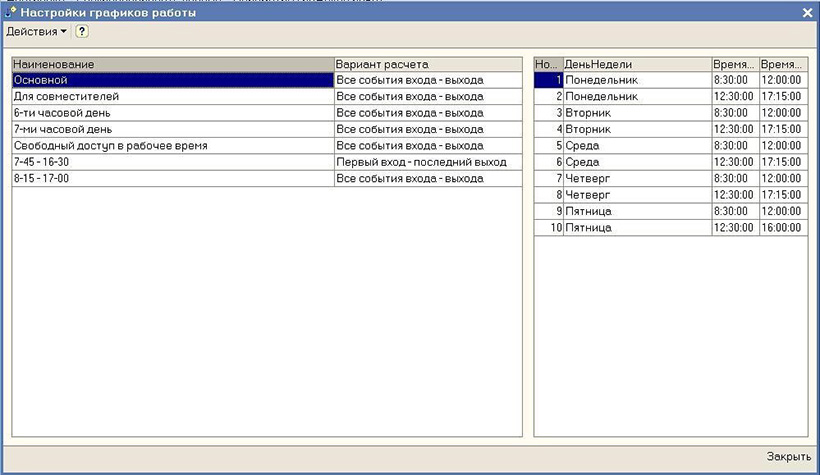Click the ДеньНедели column header
The image size is (820, 475).
(x=636, y=64)
